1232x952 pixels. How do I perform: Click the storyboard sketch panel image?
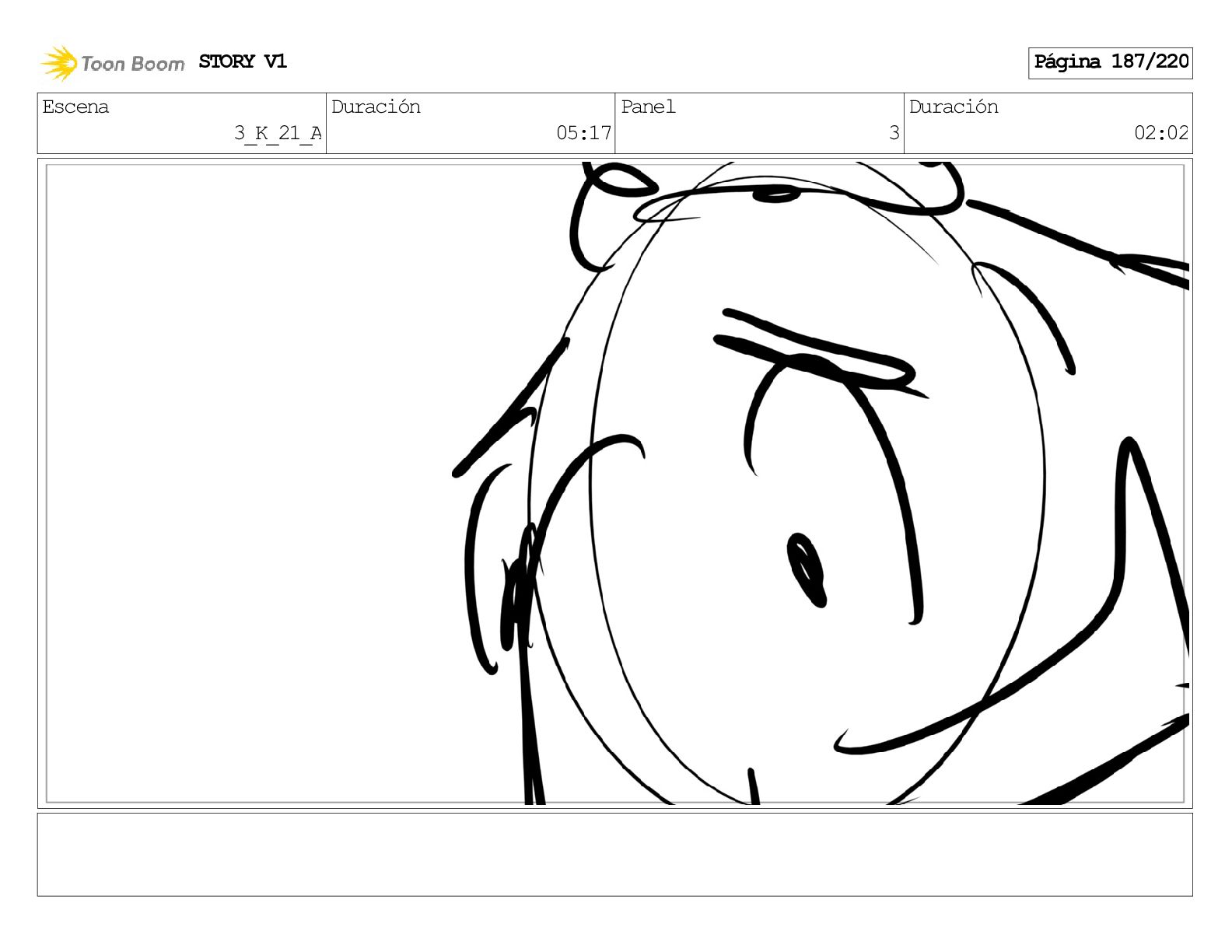point(615,483)
